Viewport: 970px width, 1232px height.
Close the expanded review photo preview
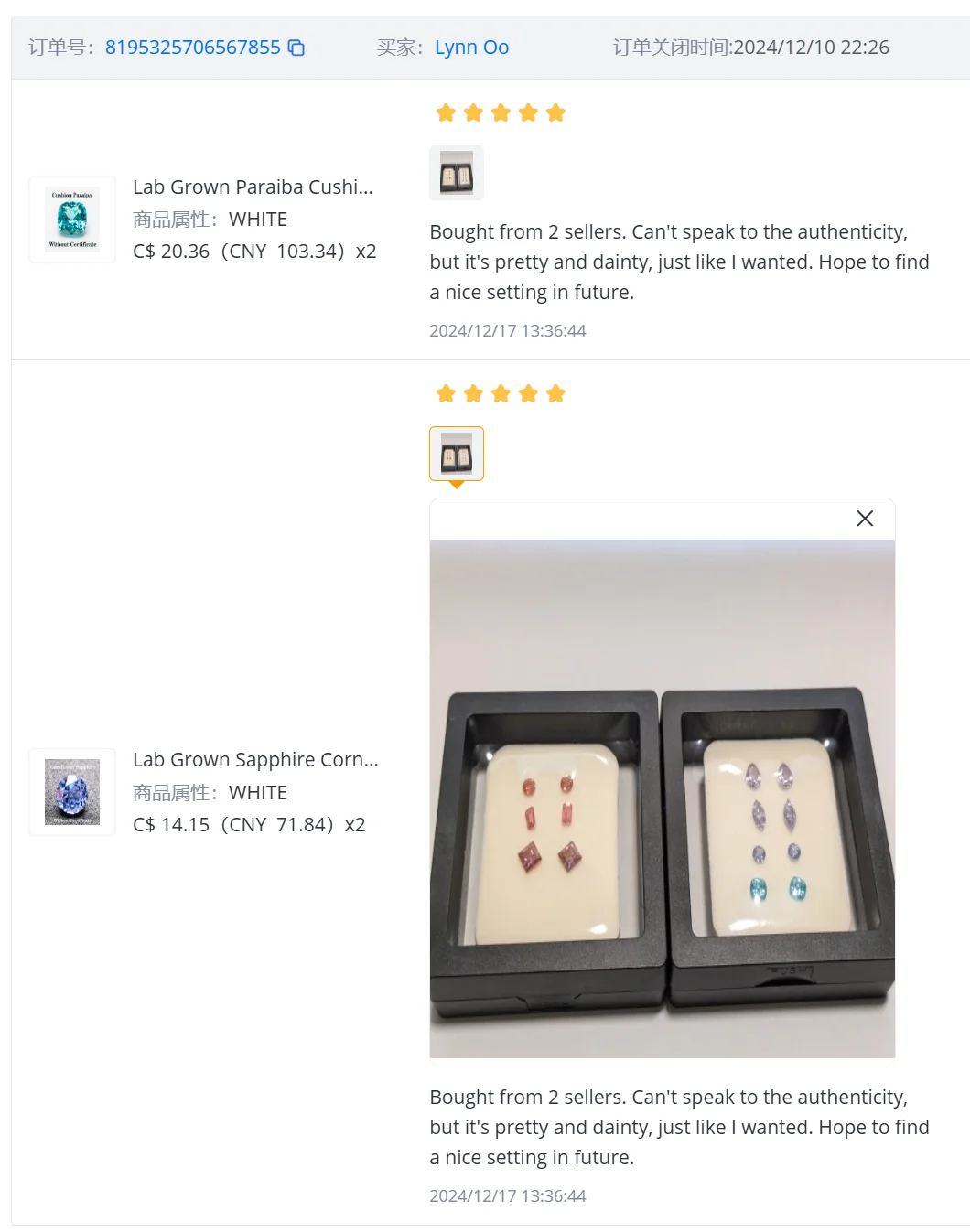[x=865, y=519]
